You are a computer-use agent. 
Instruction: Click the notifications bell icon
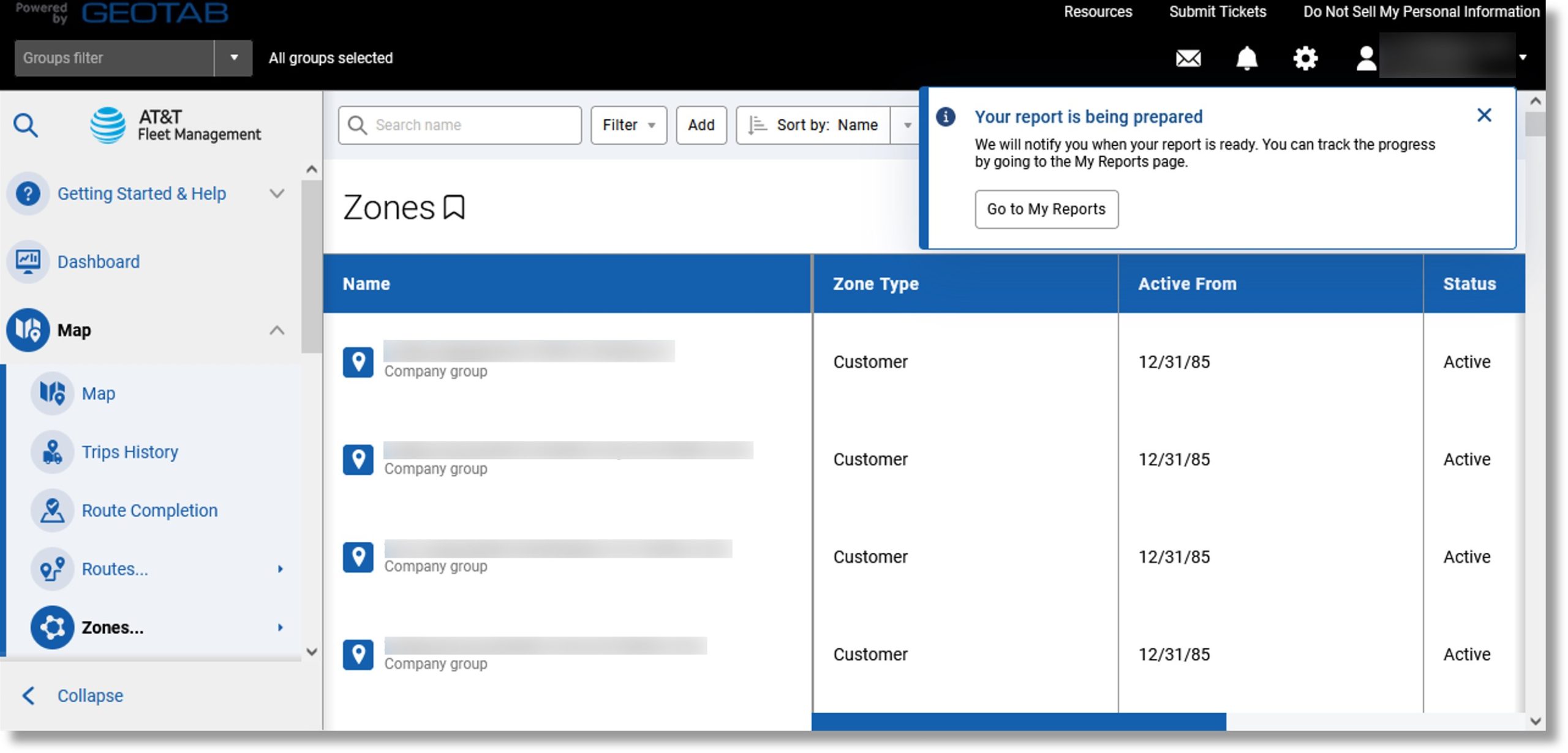[1248, 57]
